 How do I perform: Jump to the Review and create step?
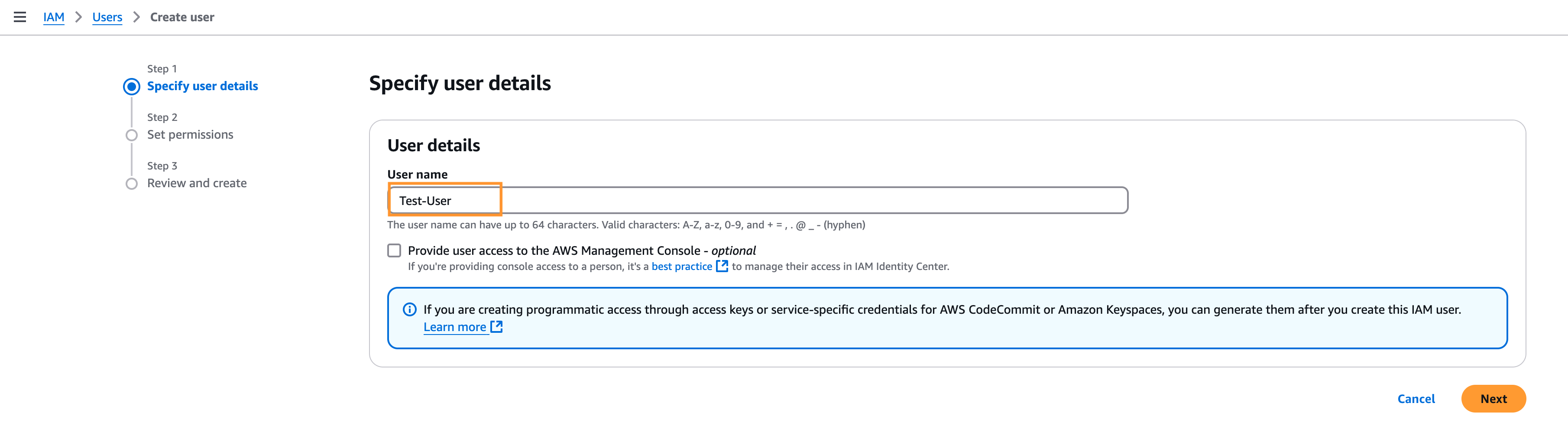tap(197, 183)
